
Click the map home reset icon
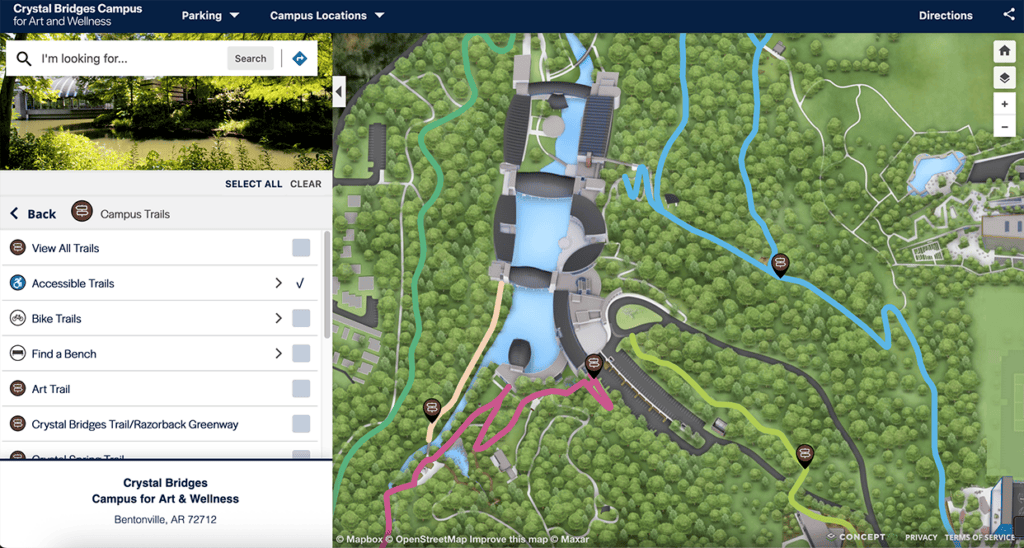[1005, 51]
